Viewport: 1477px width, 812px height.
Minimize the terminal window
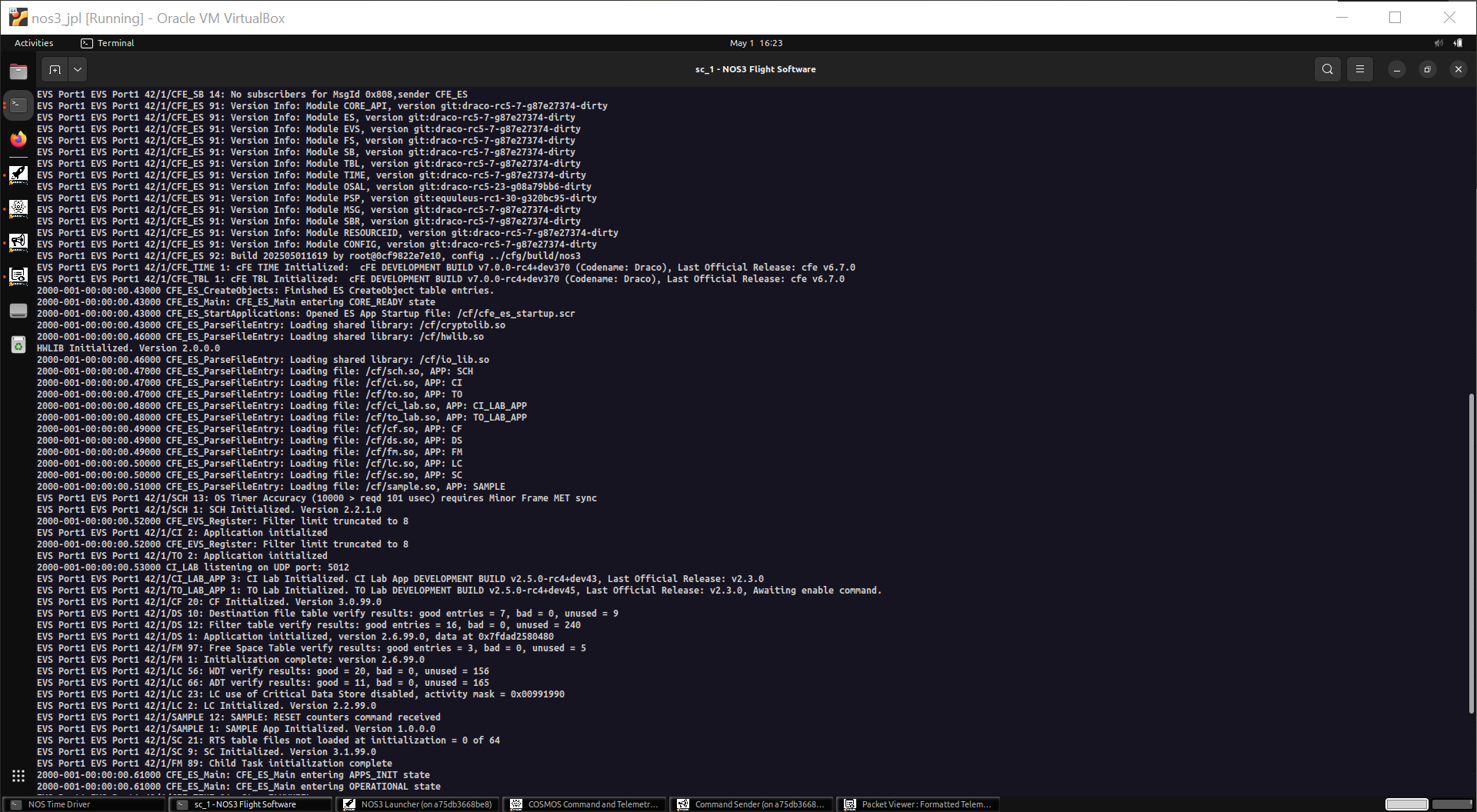[x=1396, y=69]
